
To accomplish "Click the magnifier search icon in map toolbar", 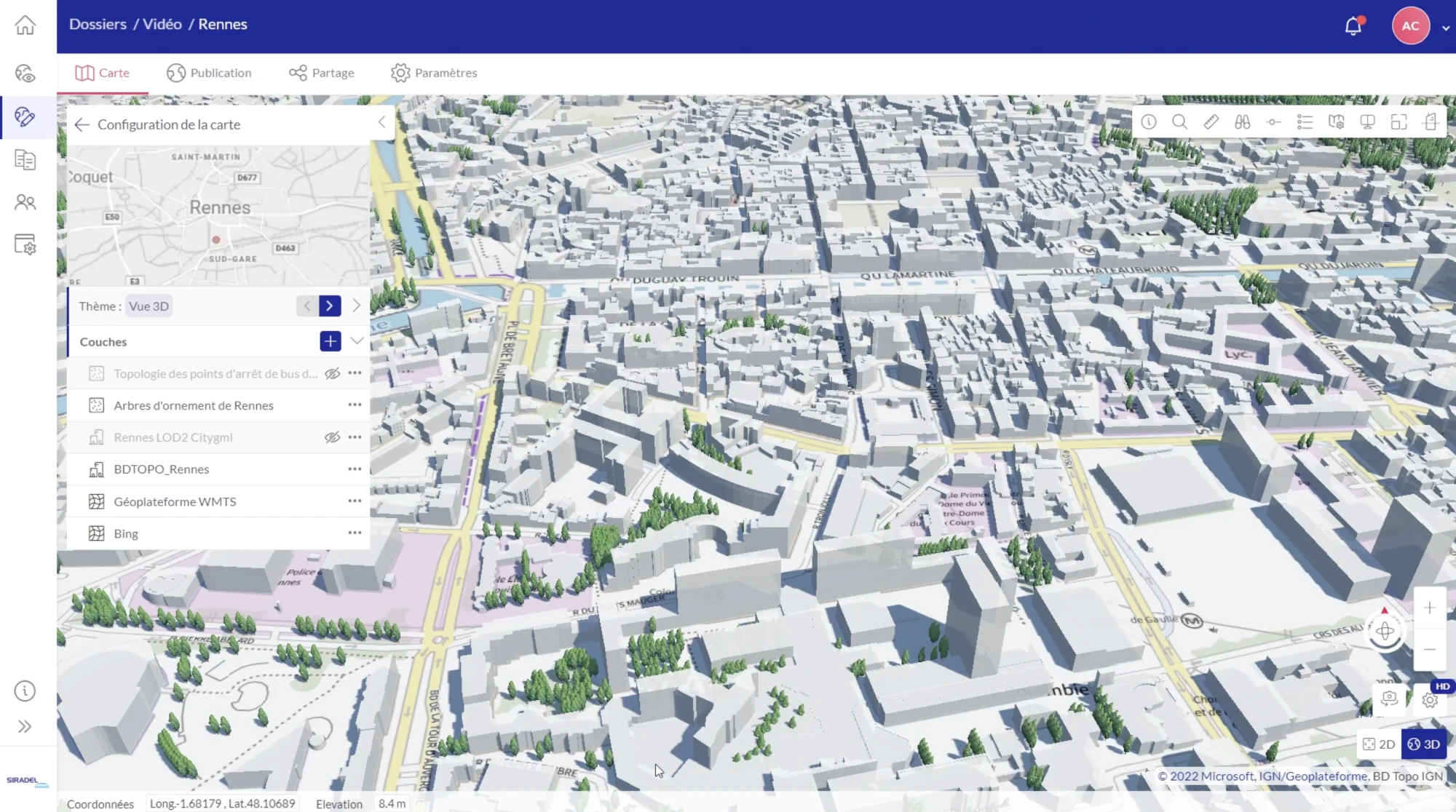I will 1179,122.
